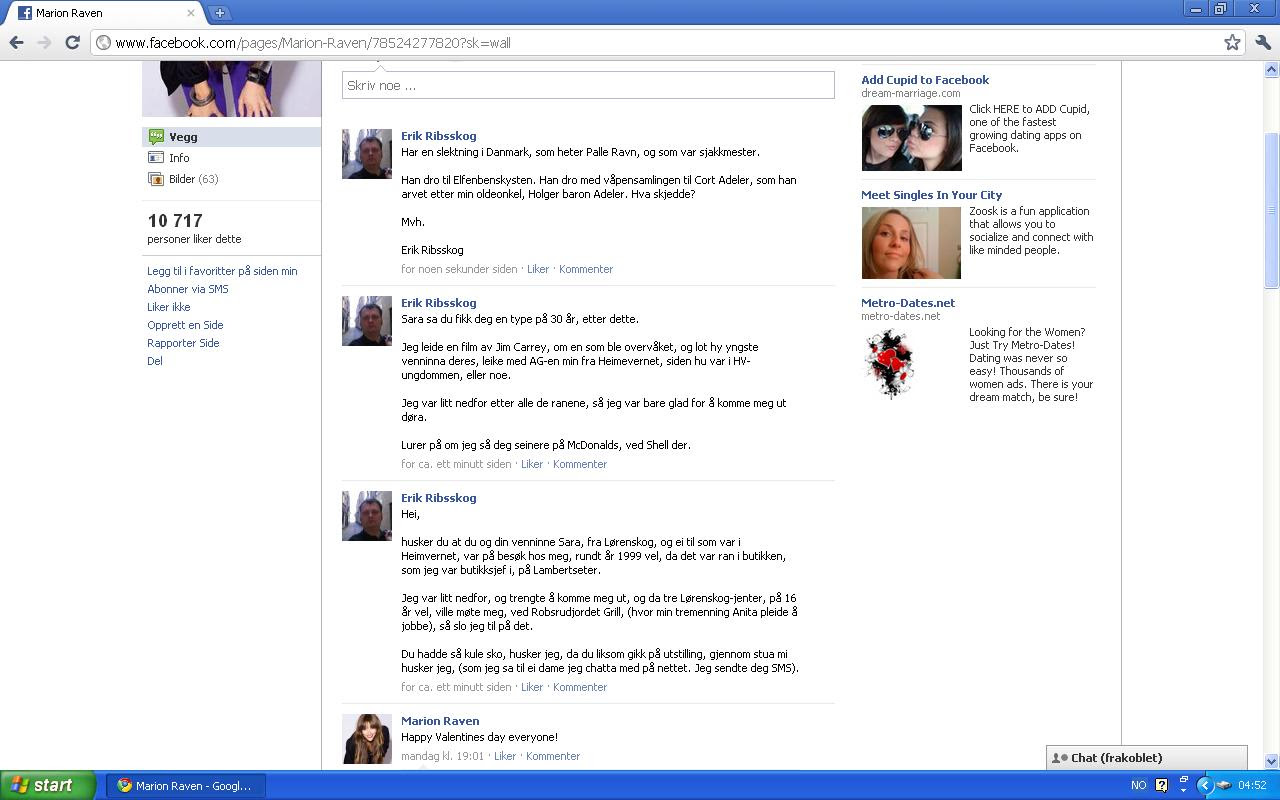Click Erik's avatar on 'Hei,' post
The height and width of the screenshot is (800, 1280).
coord(367,516)
